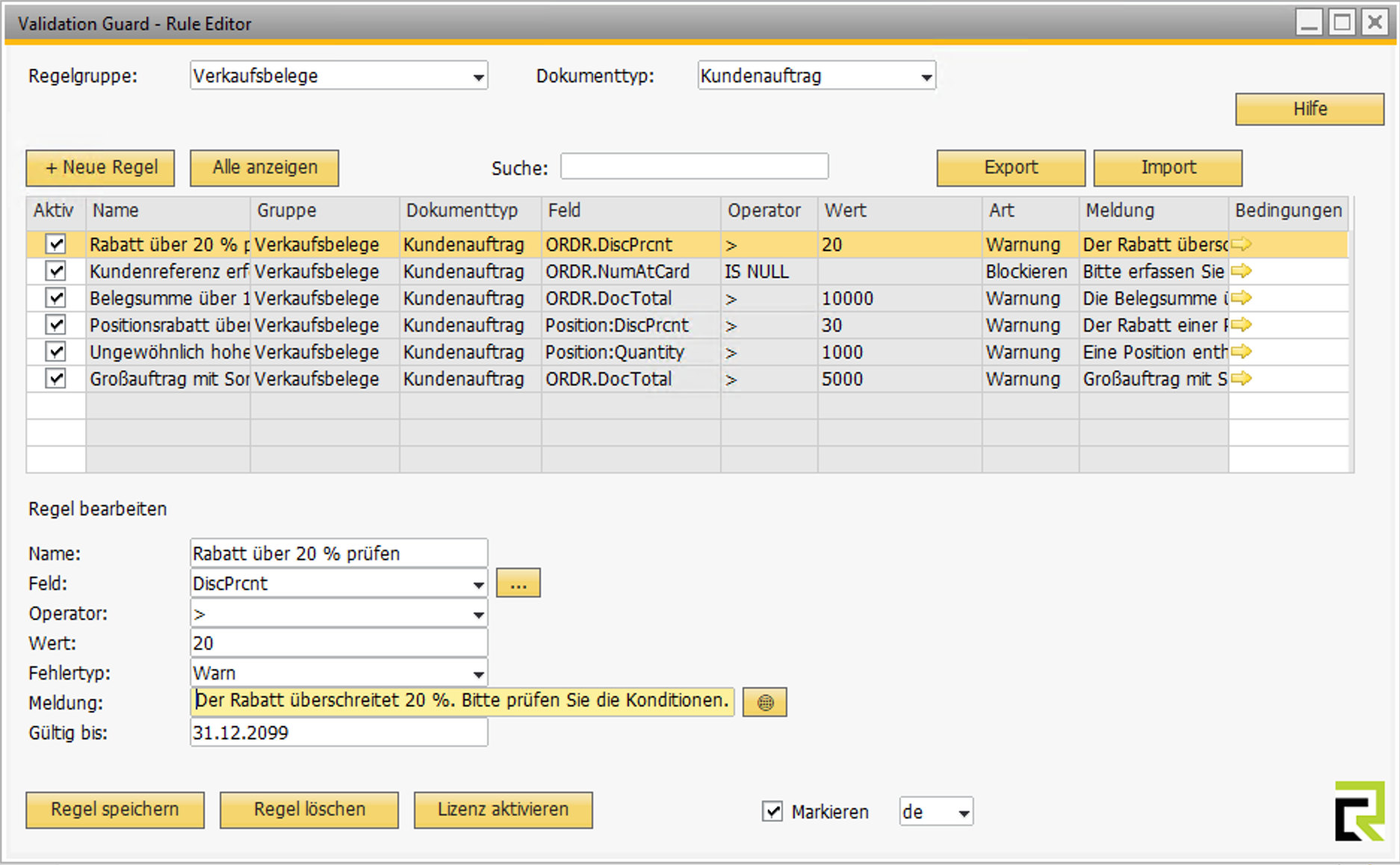Viewport: 1400px width, 865px height.
Task: Open the Regelgruppe dropdown
Action: [478, 76]
